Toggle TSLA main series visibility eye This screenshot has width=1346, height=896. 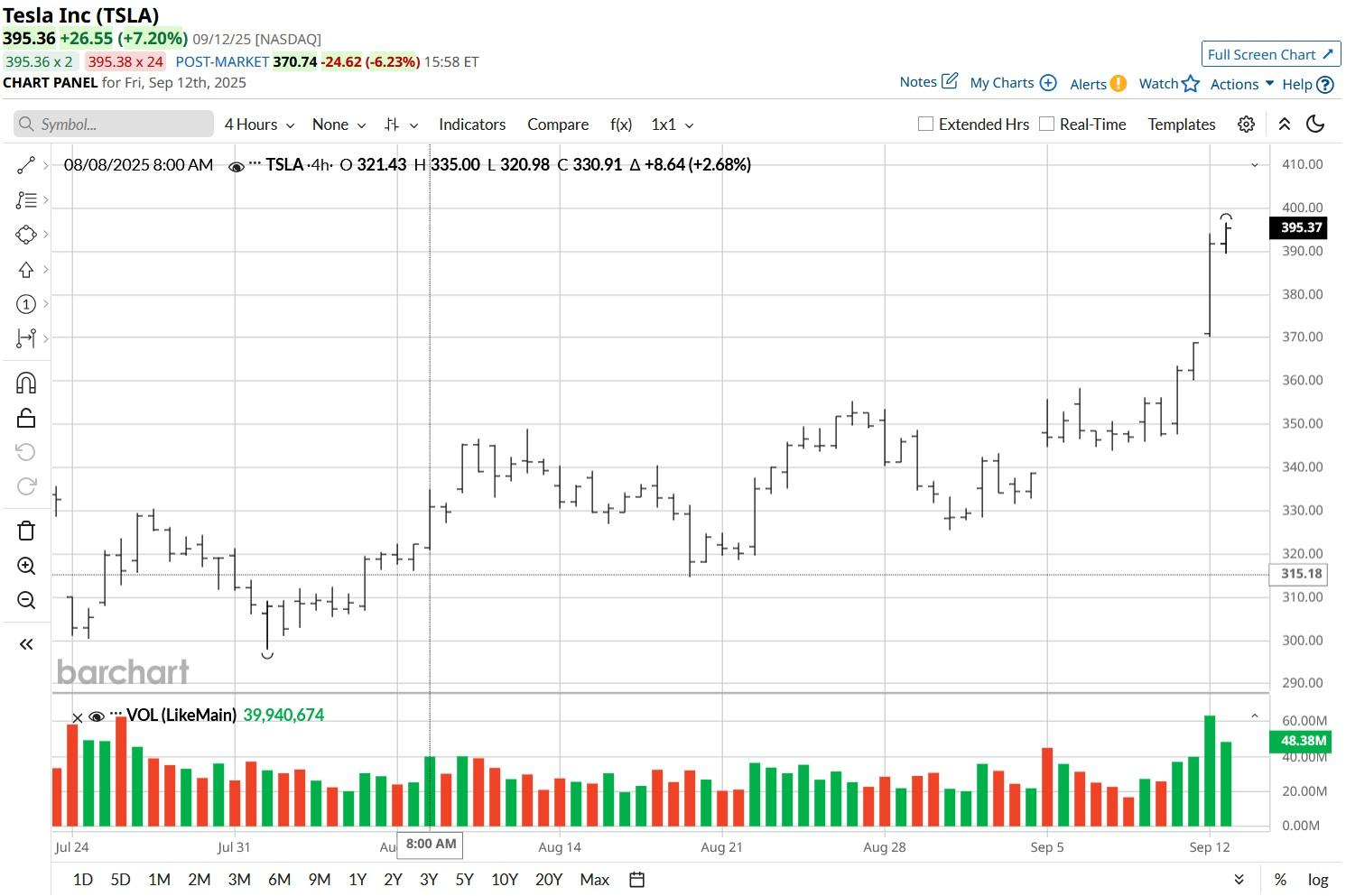[x=237, y=166]
